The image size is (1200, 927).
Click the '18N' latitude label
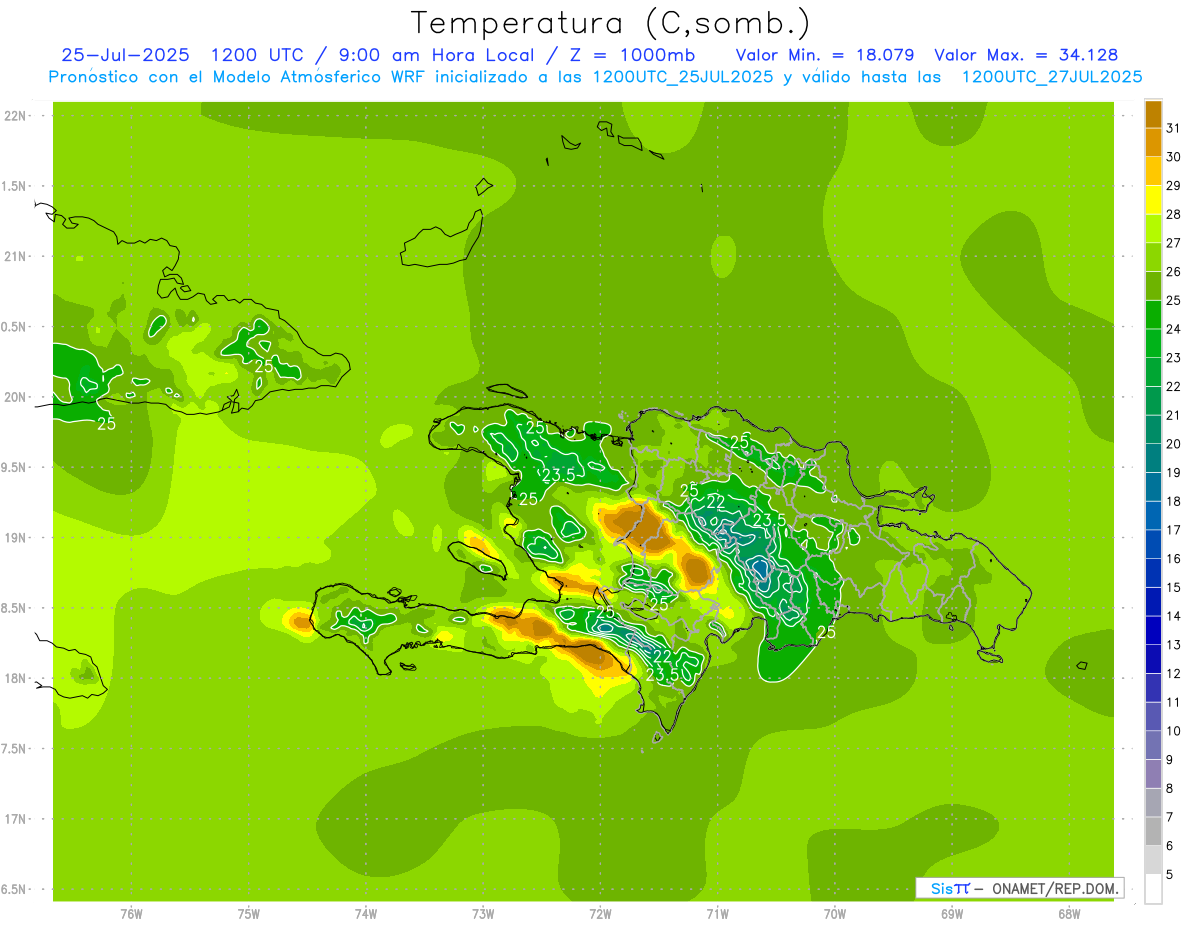16,678
